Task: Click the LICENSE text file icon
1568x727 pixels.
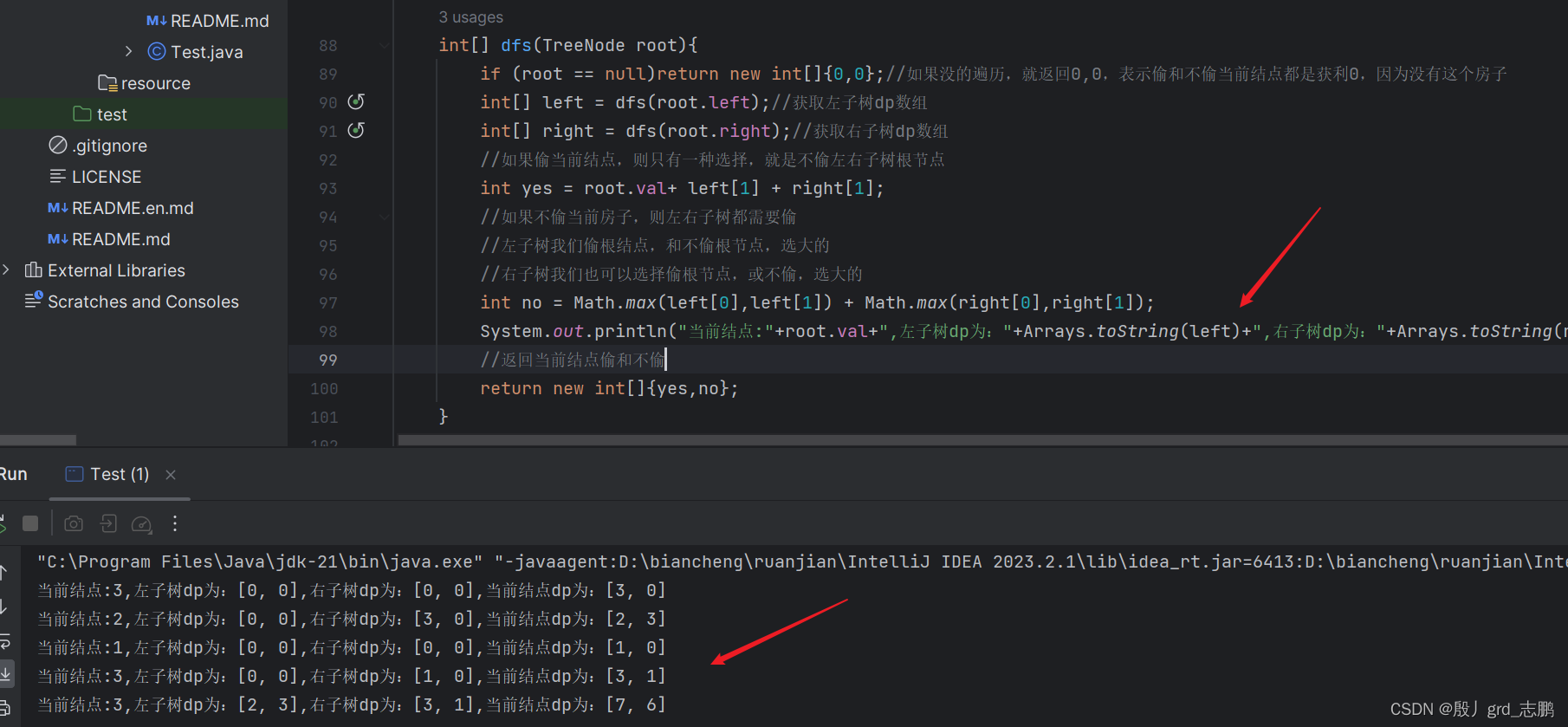Action: point(58,177)
